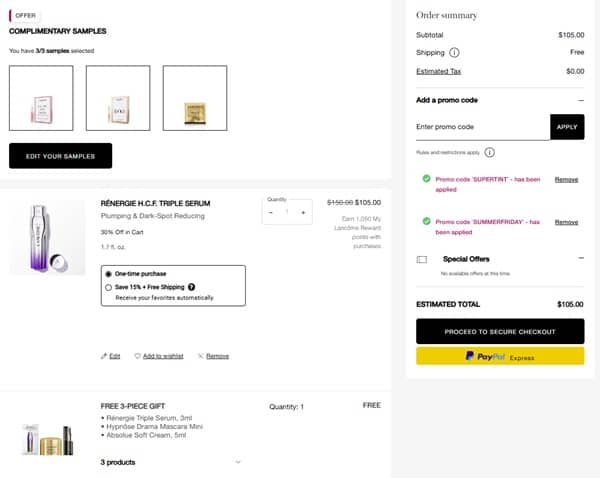Collapse the Special Offers section

(x=581, y=258)
